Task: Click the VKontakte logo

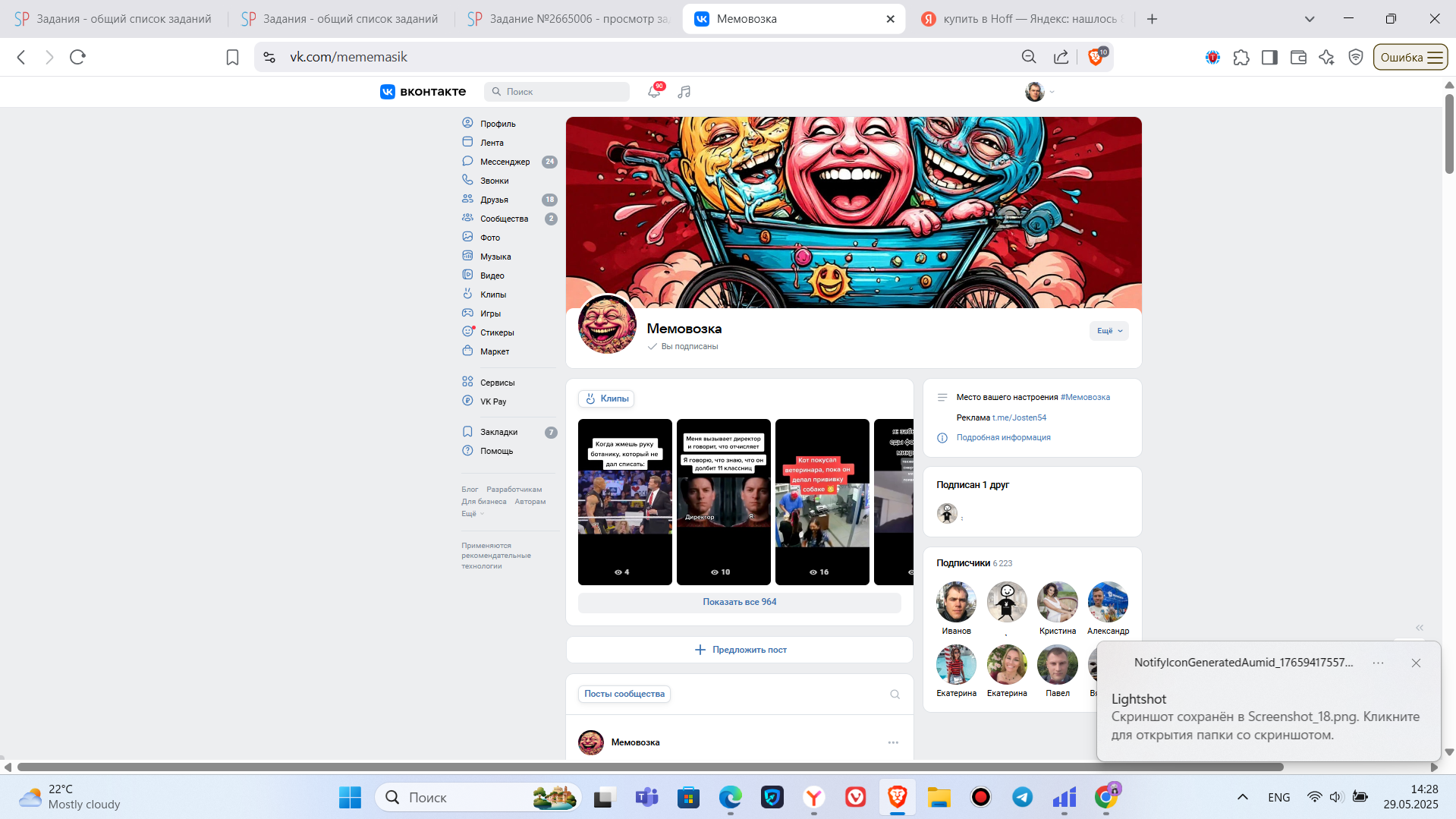Action: pos(423,92)
